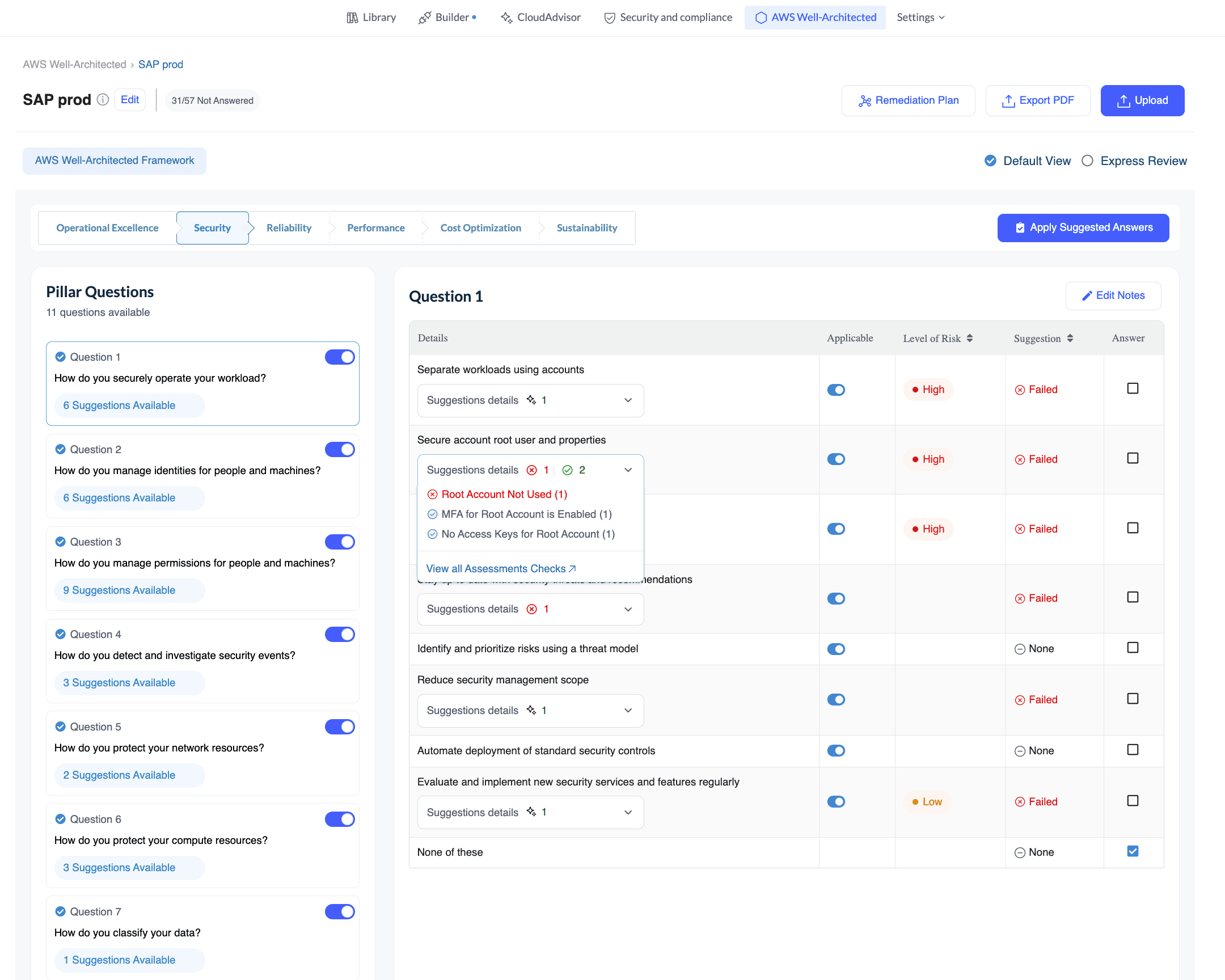Collapse suggestions details for Secure account root
The image size is (1225, 980).
[531, 470]
